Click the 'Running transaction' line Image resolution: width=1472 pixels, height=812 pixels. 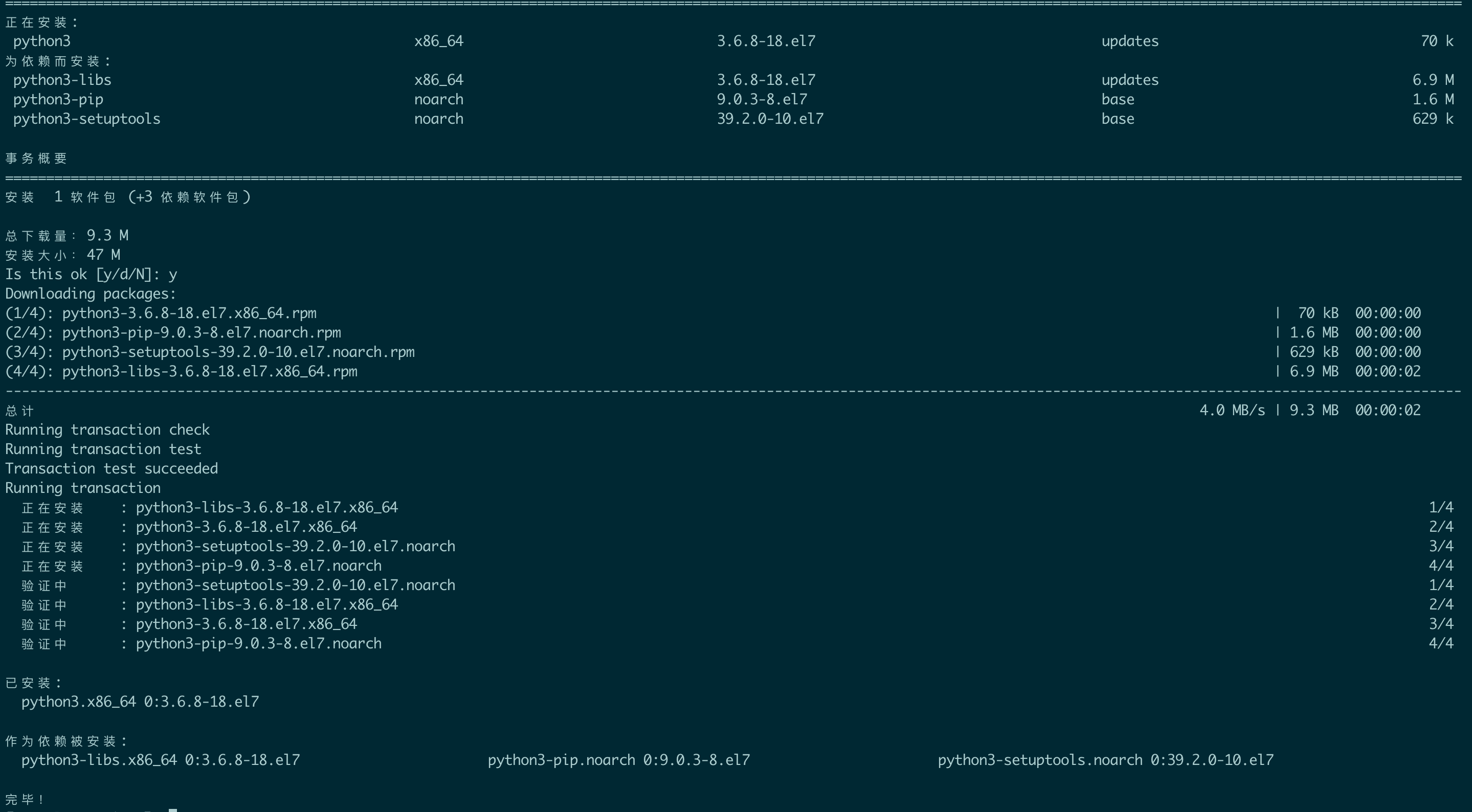tap(83, 488)
